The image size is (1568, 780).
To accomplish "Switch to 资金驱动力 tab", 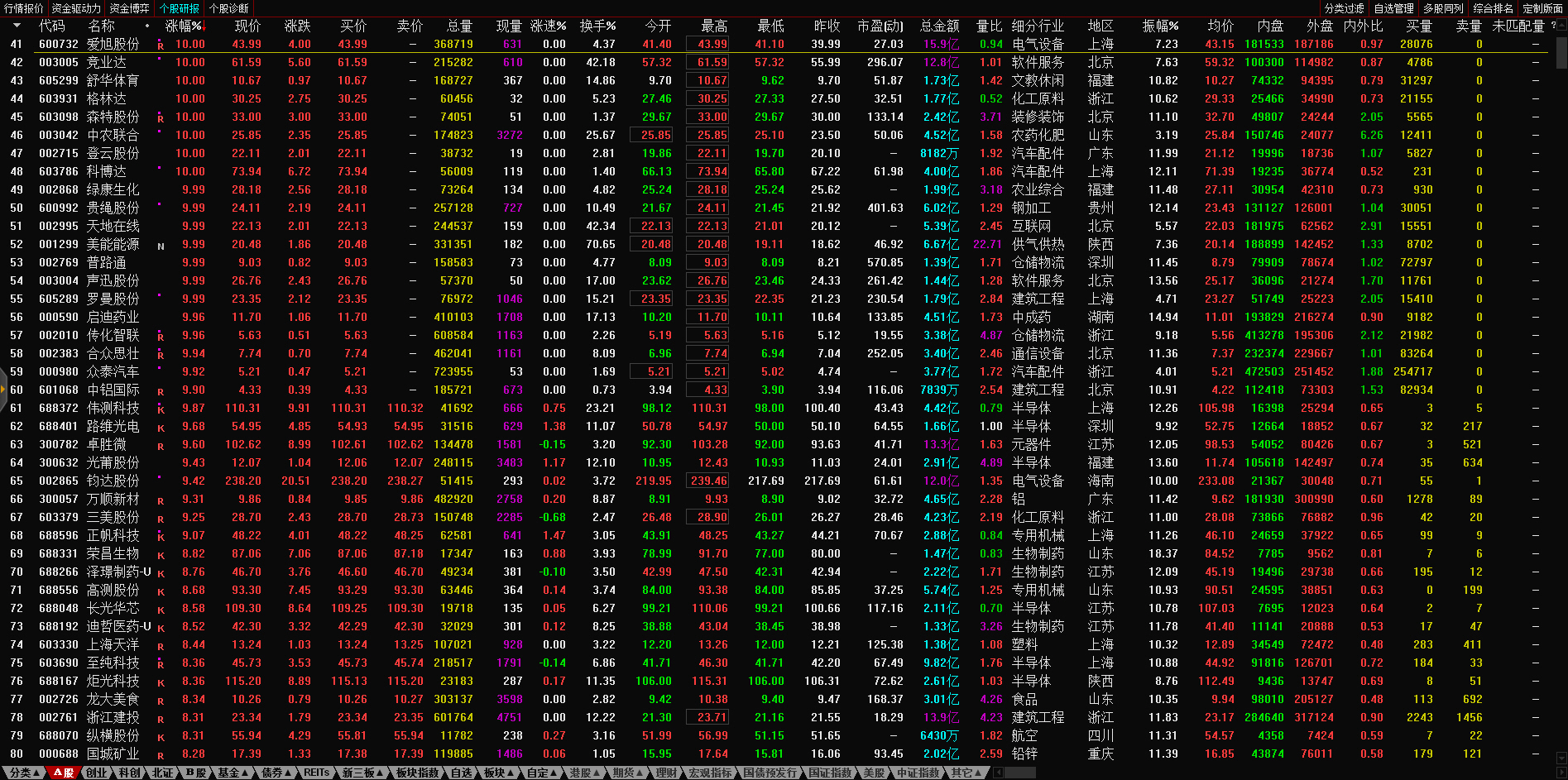I will pos(76,8).
